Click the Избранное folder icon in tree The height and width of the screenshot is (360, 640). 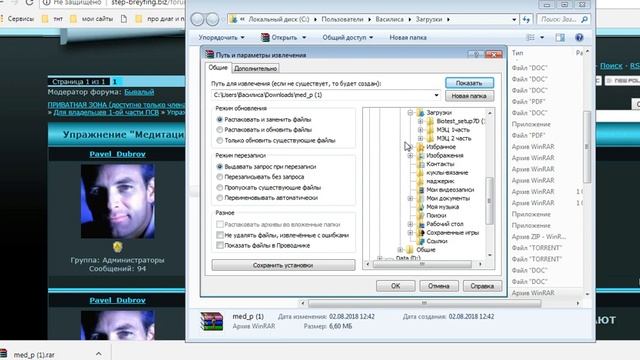pyautogui.click(x=420, y=147)
